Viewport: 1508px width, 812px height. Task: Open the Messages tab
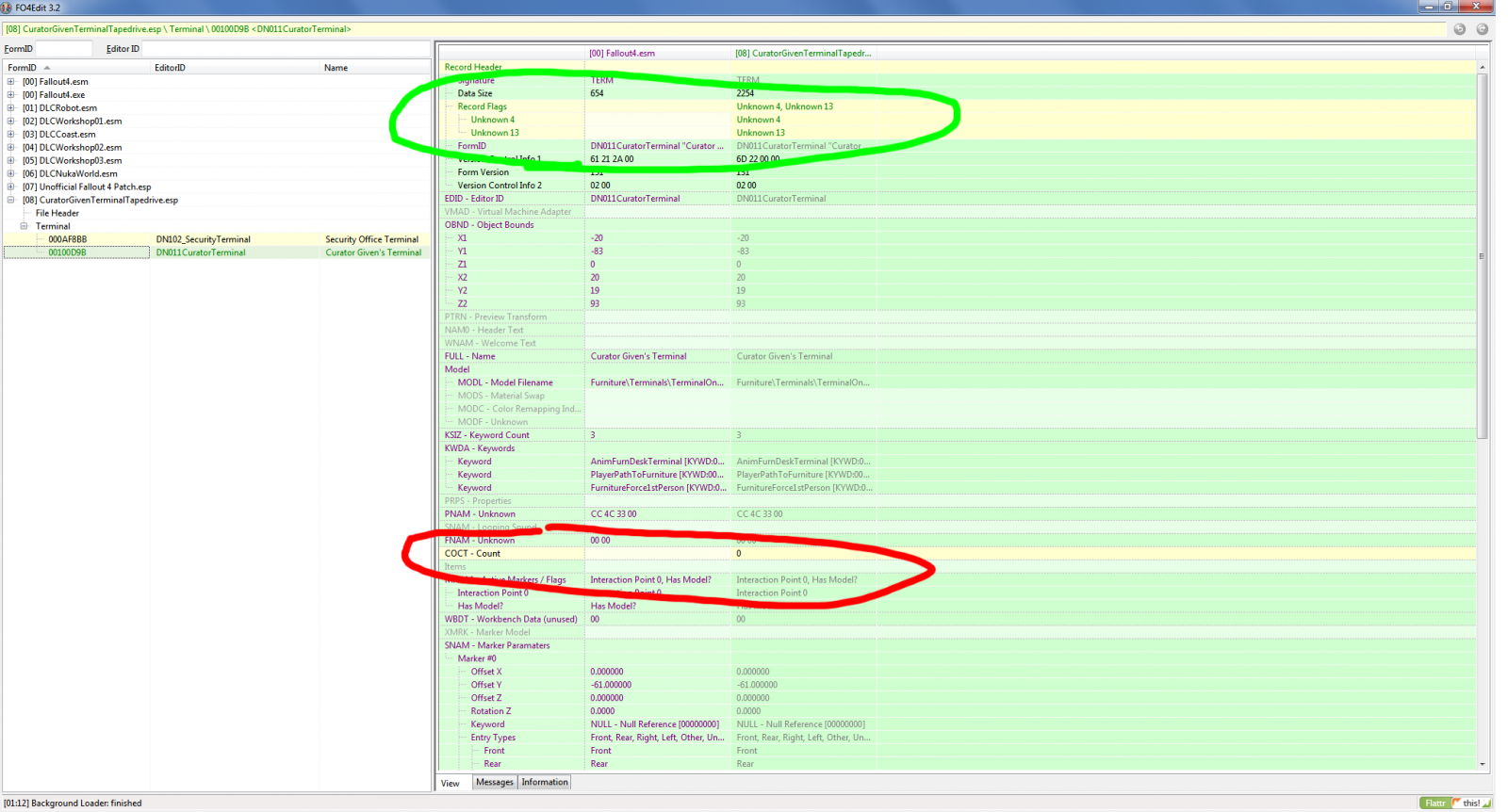(x=495, y=782)
